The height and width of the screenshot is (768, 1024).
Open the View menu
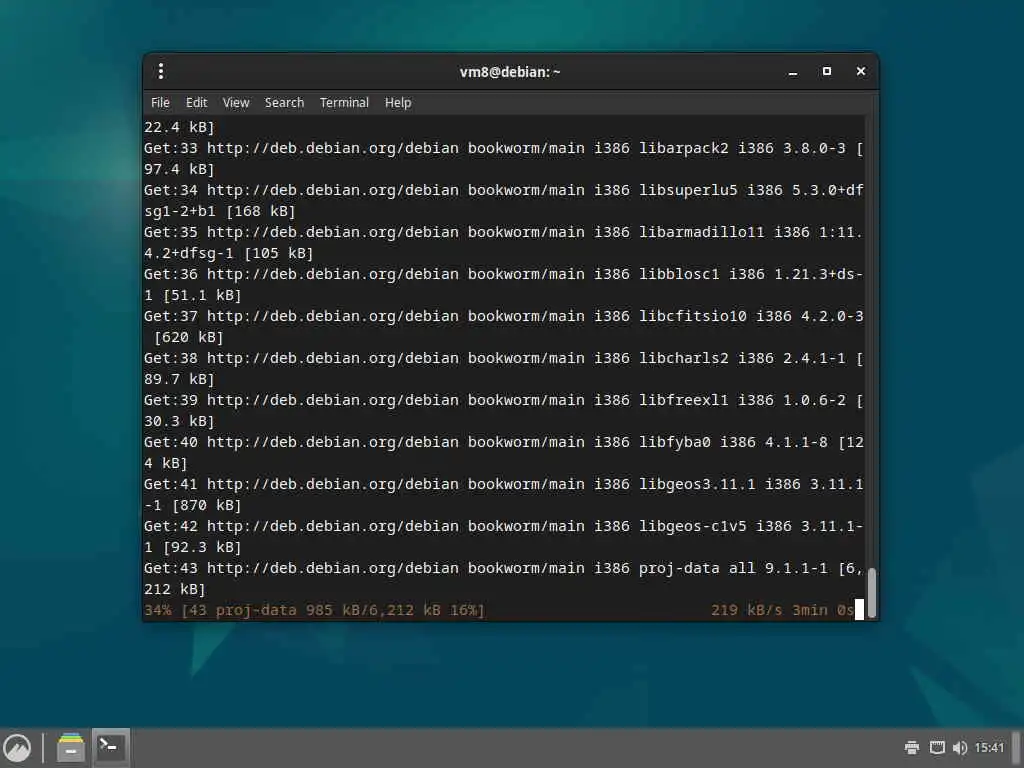tap(236, 103)
